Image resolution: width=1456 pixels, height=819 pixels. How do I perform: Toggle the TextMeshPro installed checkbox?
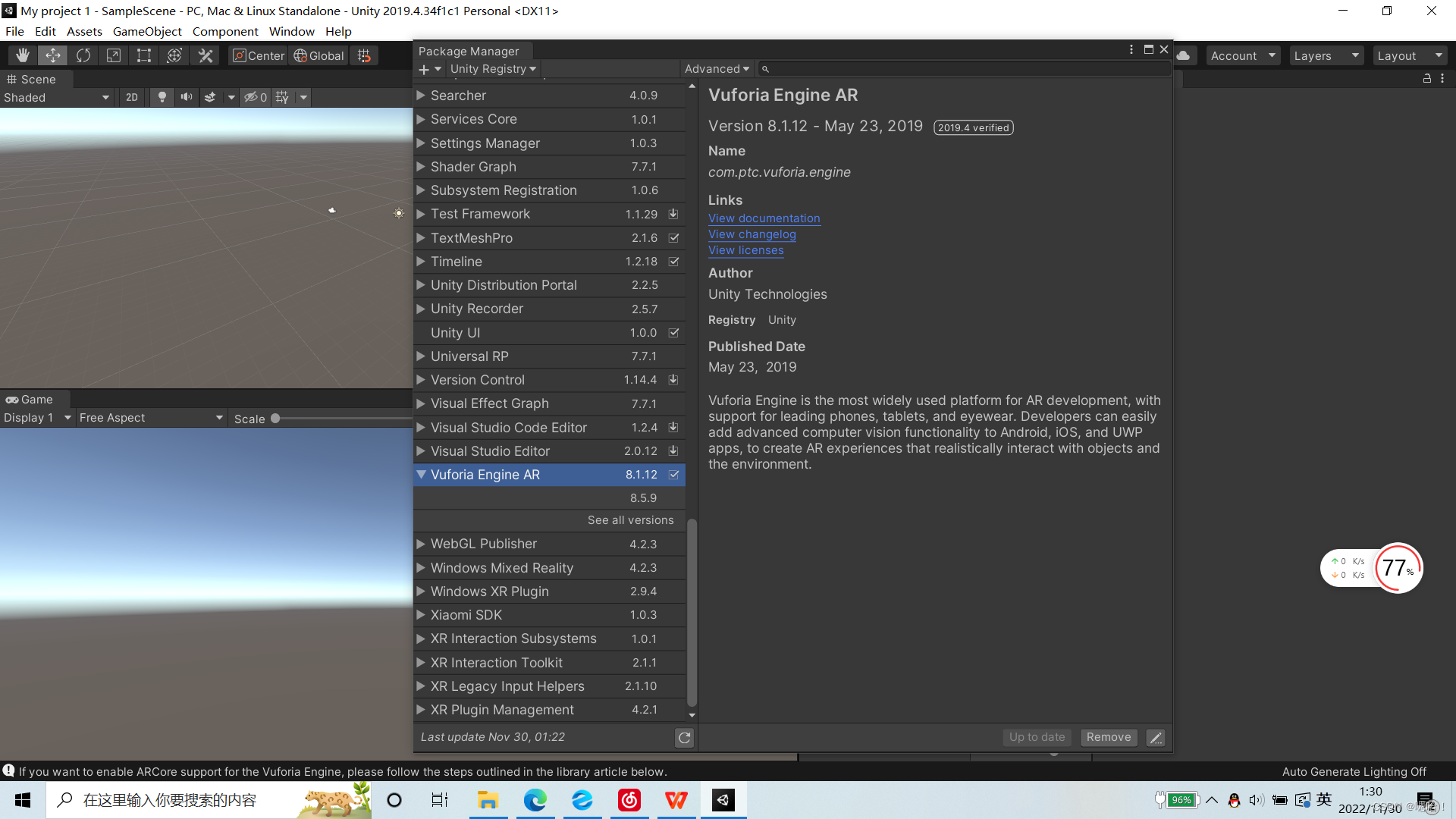click(676, 237)
